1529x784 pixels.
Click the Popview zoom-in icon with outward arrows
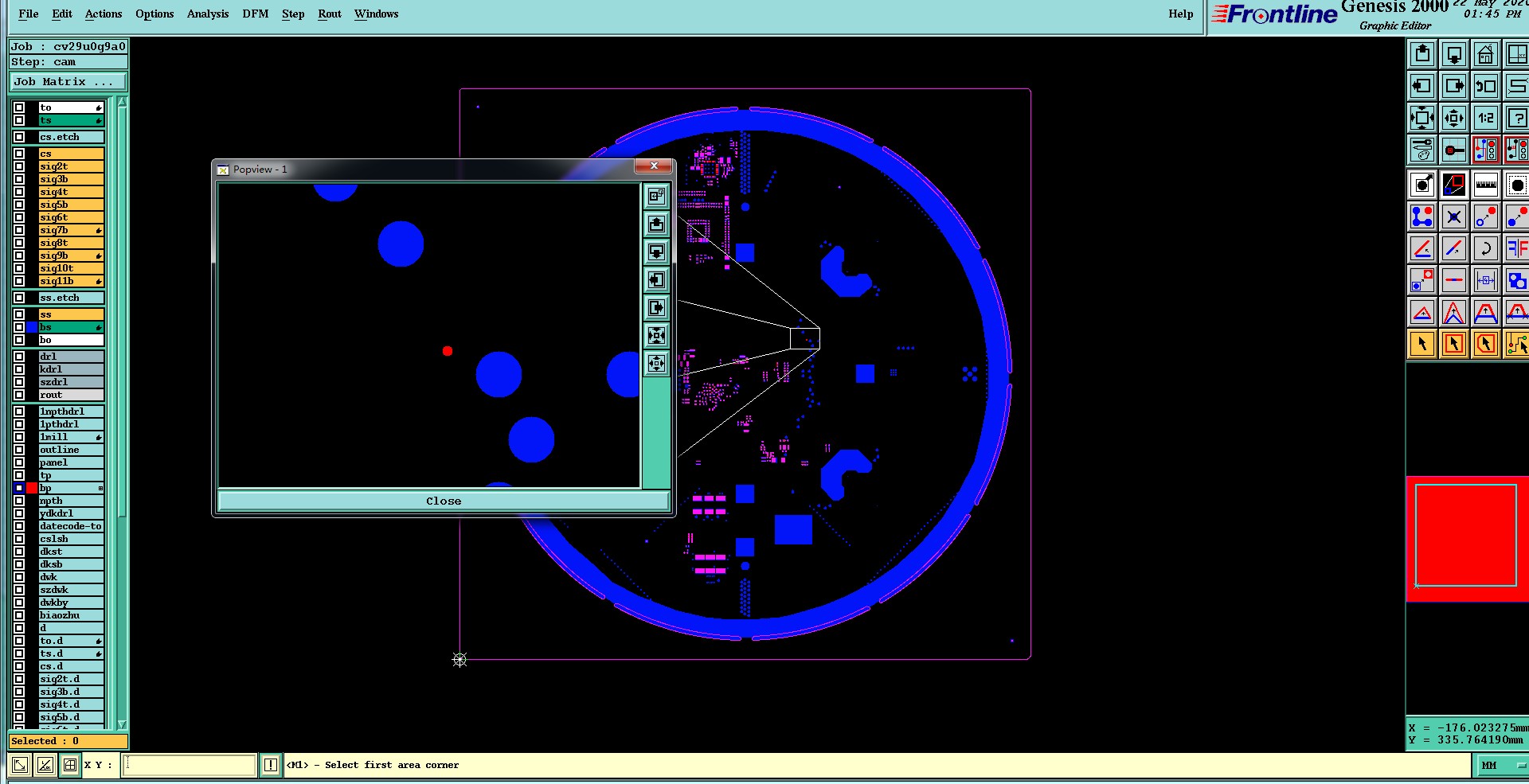point(656,336)
